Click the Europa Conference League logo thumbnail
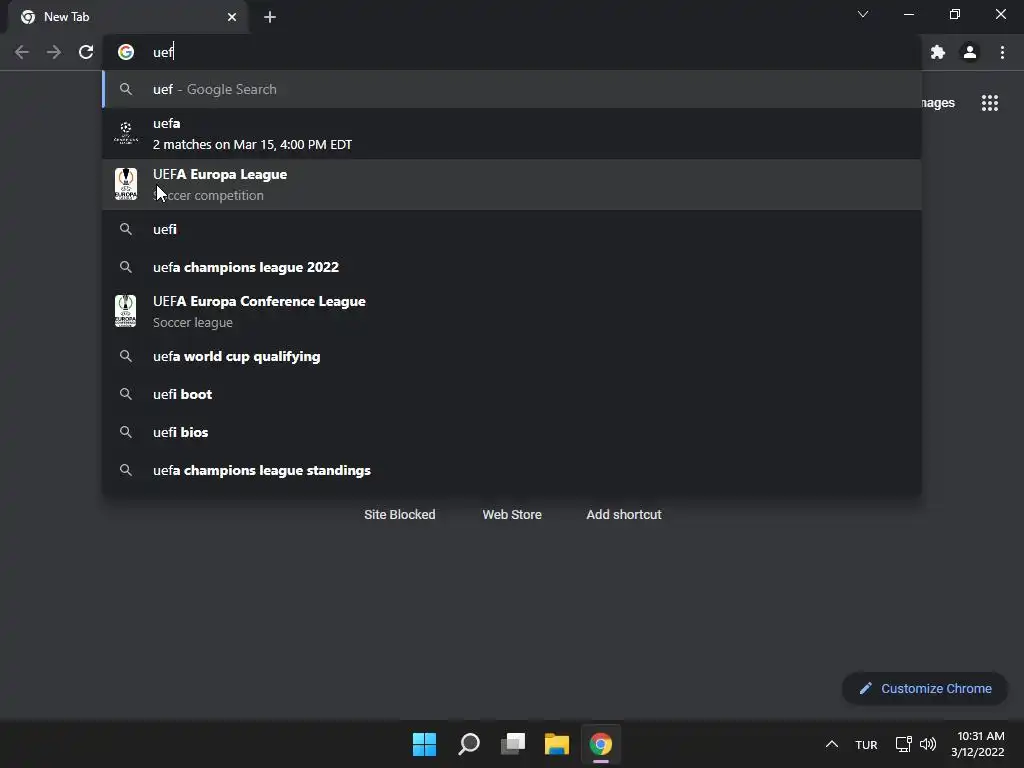1024x768 pixels. click(x=126, y=311)
